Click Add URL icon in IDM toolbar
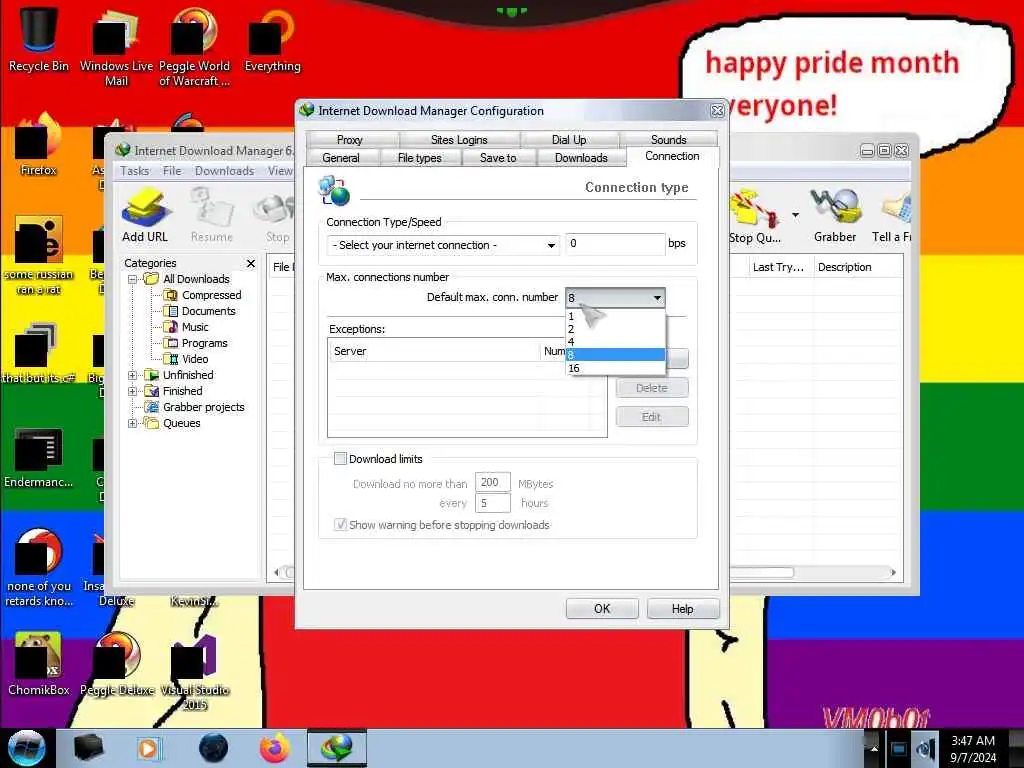Viewport: 1024px width, 768px height. tap(145, 216)
